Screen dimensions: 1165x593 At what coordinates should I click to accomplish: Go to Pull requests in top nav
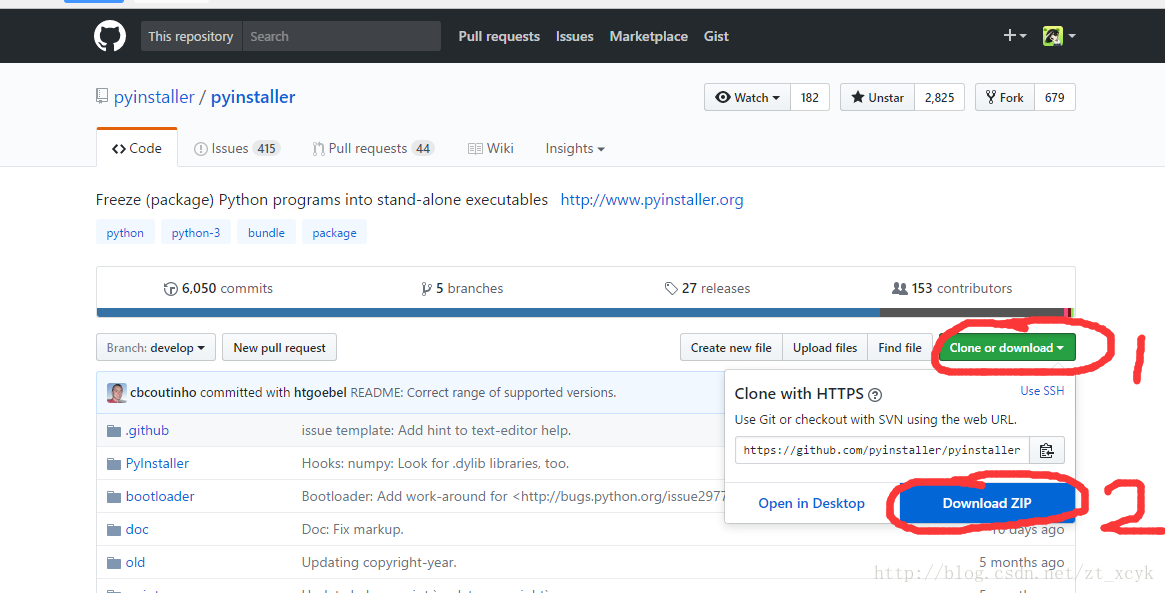[499, 36]
